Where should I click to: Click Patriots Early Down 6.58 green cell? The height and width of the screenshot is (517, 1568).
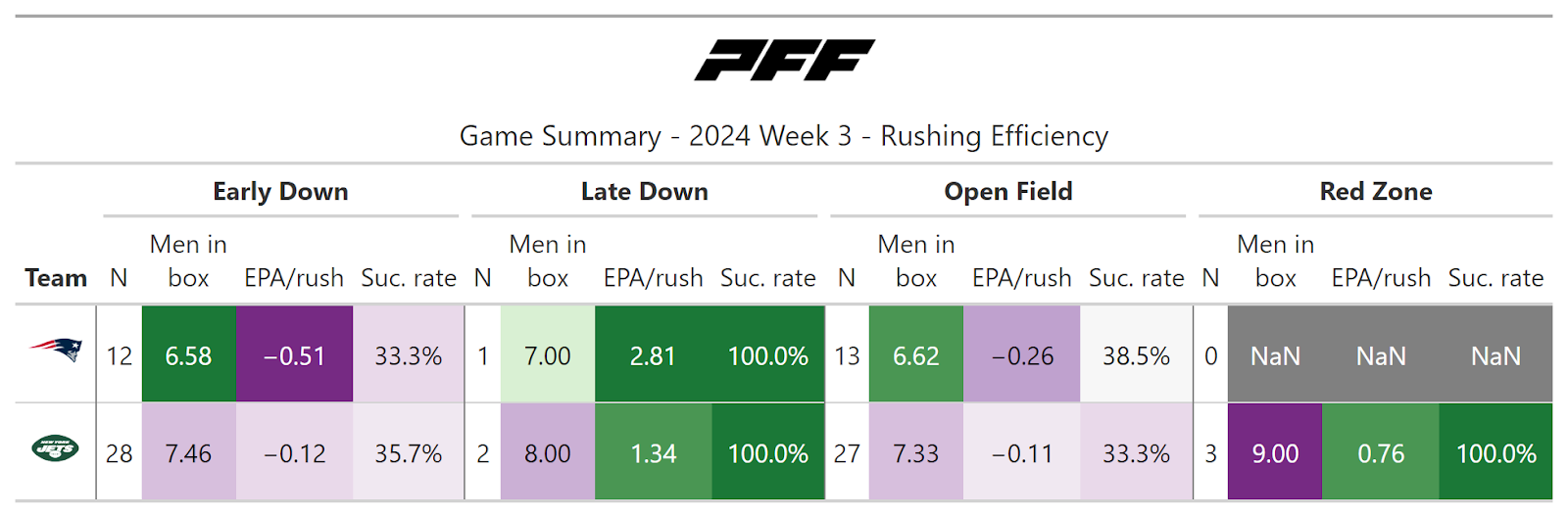pyautogui.click(x=188, y=355)
